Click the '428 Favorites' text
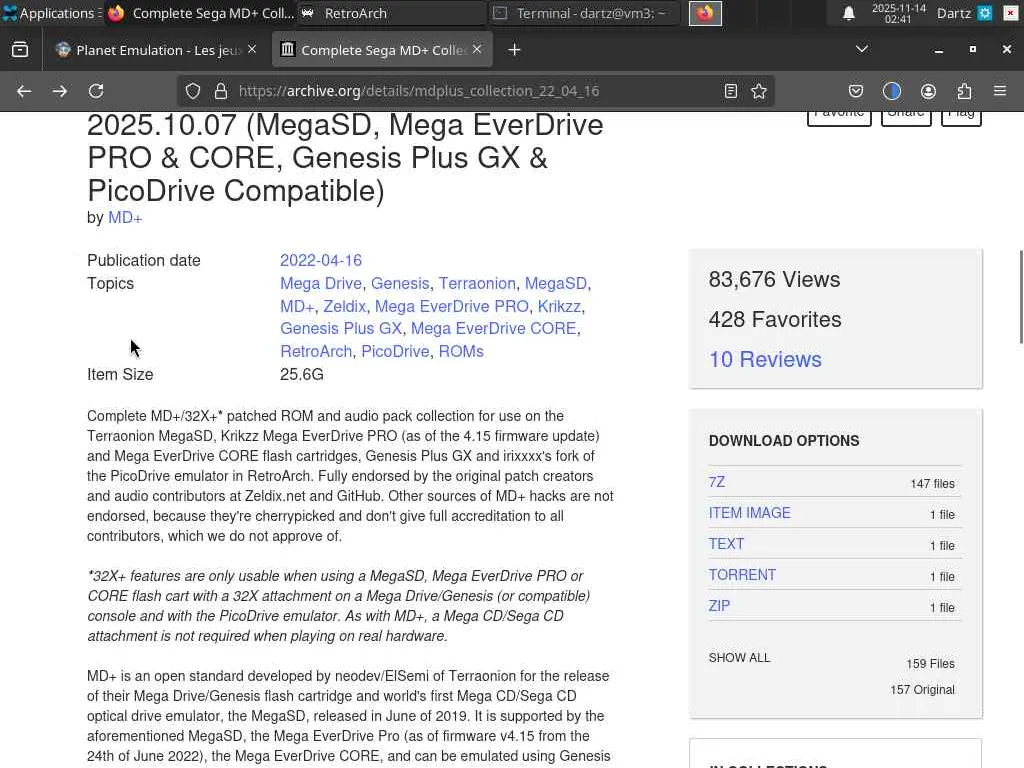The width and height of the screenshot is (1024, 768). point(775,320)
